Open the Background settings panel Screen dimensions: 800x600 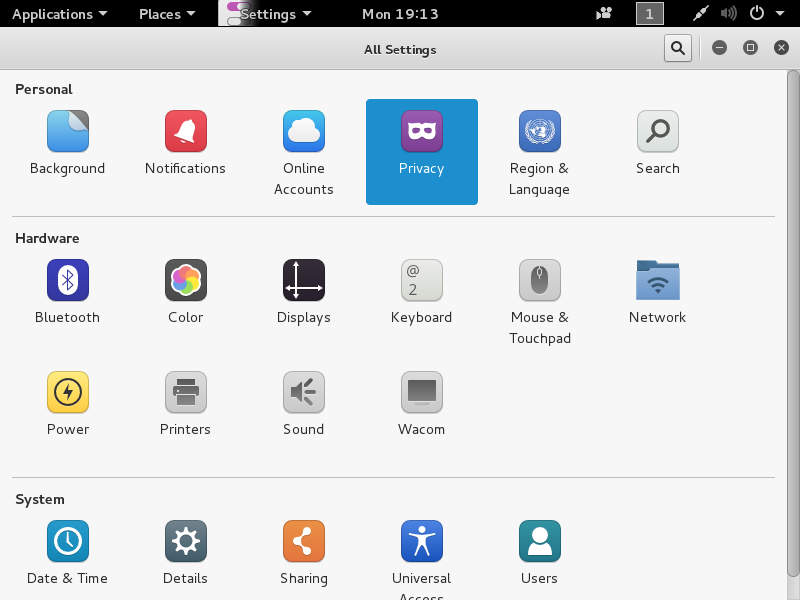pos(67,143)
